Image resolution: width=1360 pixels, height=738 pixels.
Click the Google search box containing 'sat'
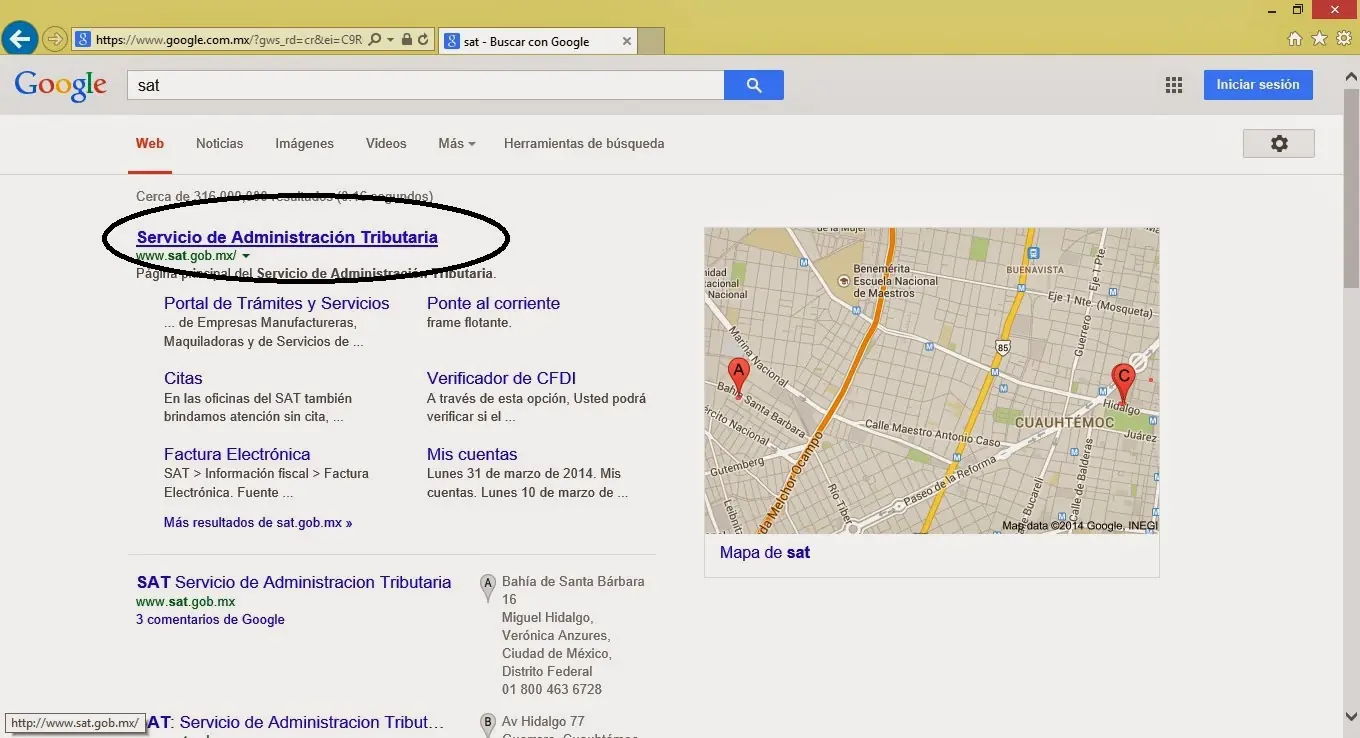(x=425, y=85)
